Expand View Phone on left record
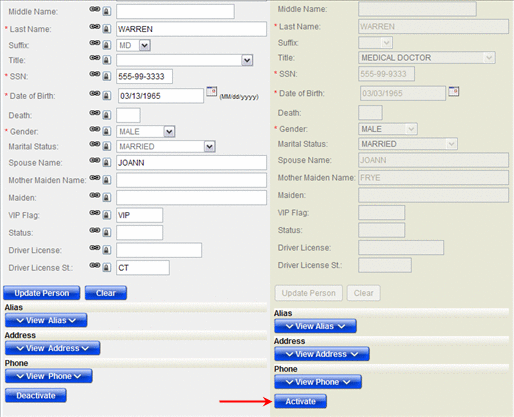Image resolution: width=514 pixels, height=417 pixels. (x=49, y=376)
